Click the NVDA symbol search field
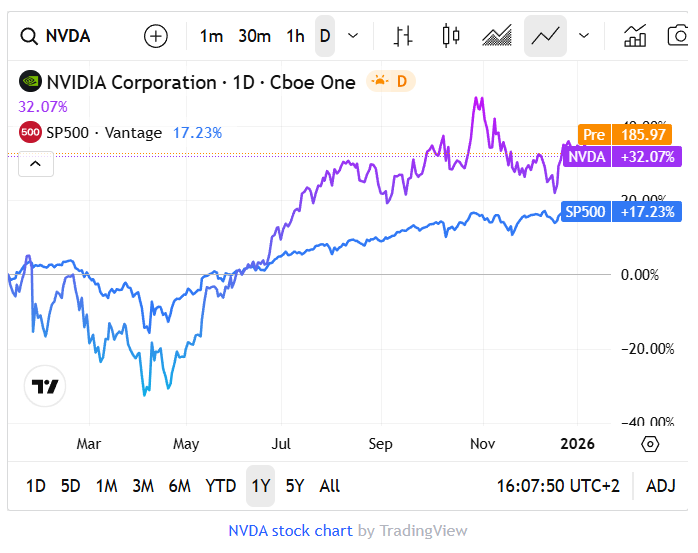 point(70,36)
